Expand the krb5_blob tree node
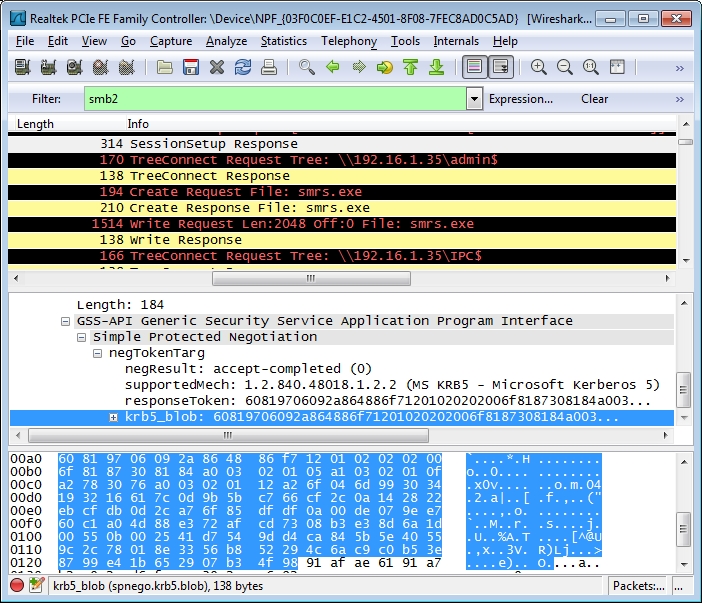 tap(114, 417)
